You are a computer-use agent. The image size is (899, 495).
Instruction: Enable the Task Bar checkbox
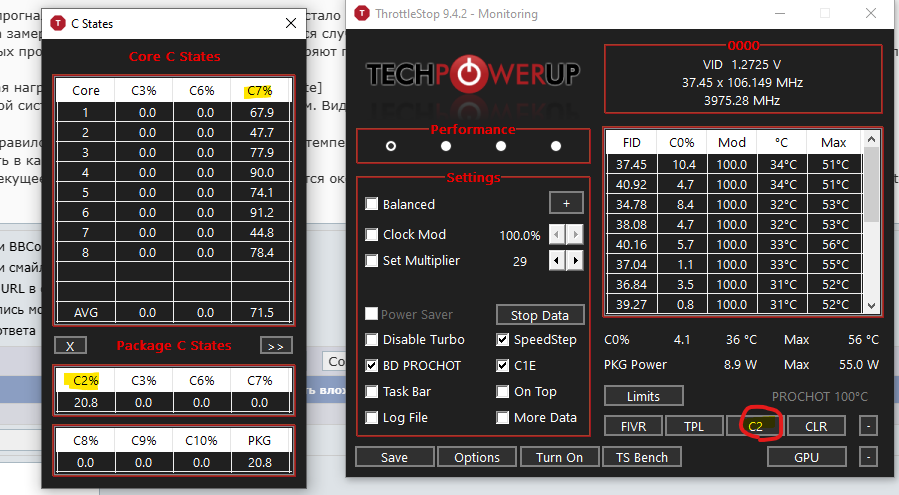pyautogui.click(x=372, y=391)
